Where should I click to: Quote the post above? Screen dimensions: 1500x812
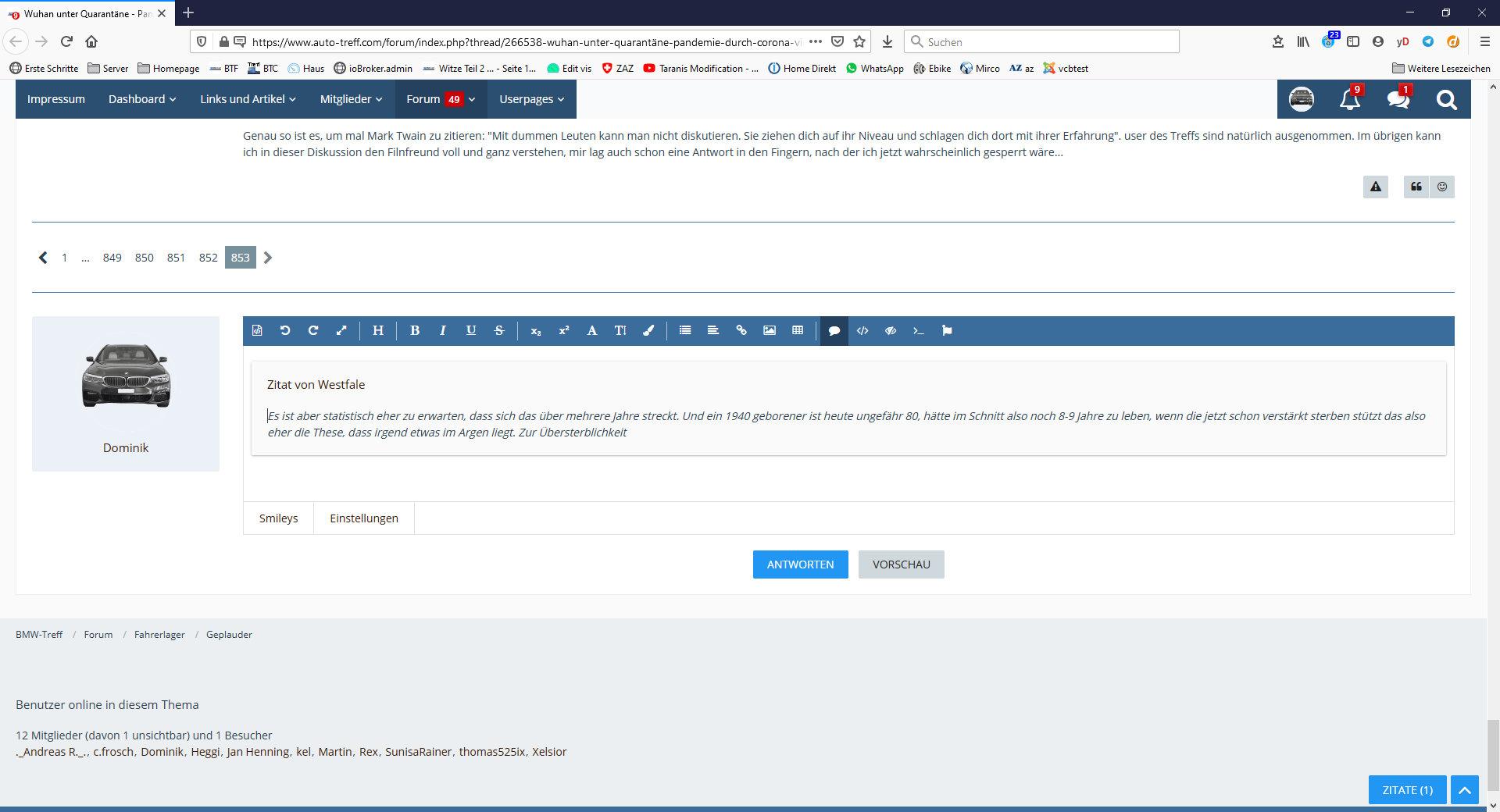[1416, 187]
